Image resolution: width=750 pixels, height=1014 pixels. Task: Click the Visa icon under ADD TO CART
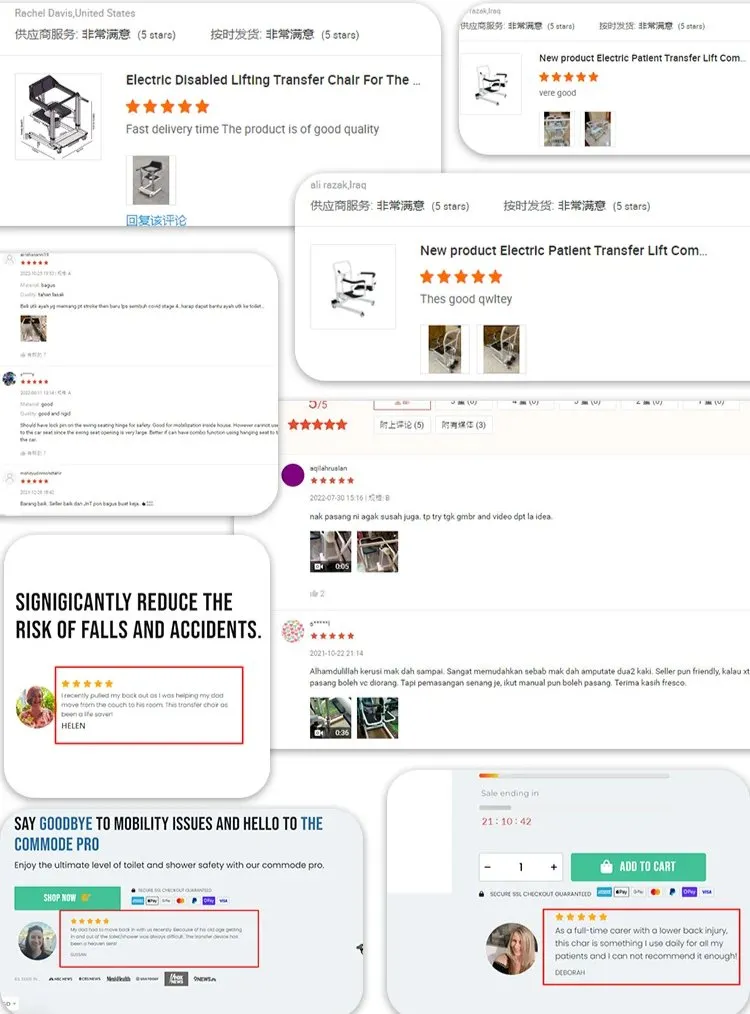click(x=707, y=892)
